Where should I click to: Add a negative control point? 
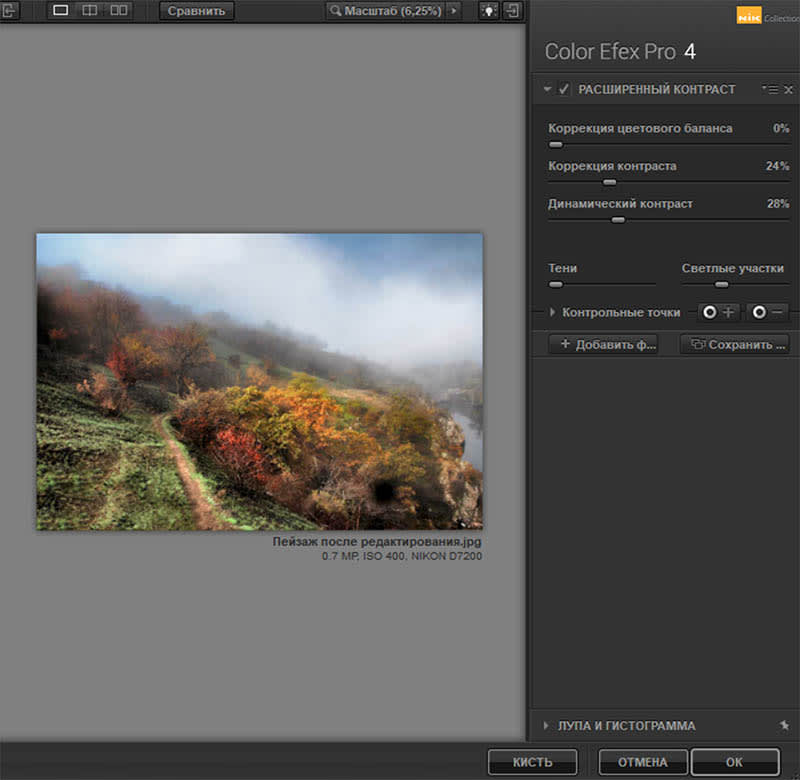click(767, 312)
